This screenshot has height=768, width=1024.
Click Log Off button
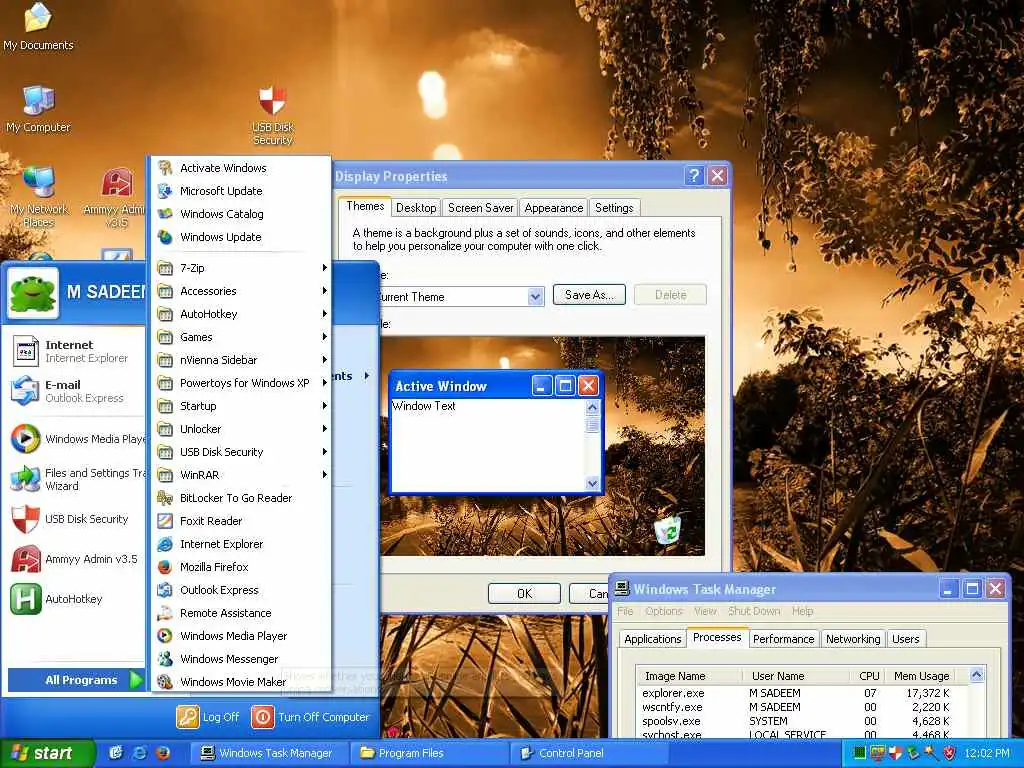coord(208,717)
